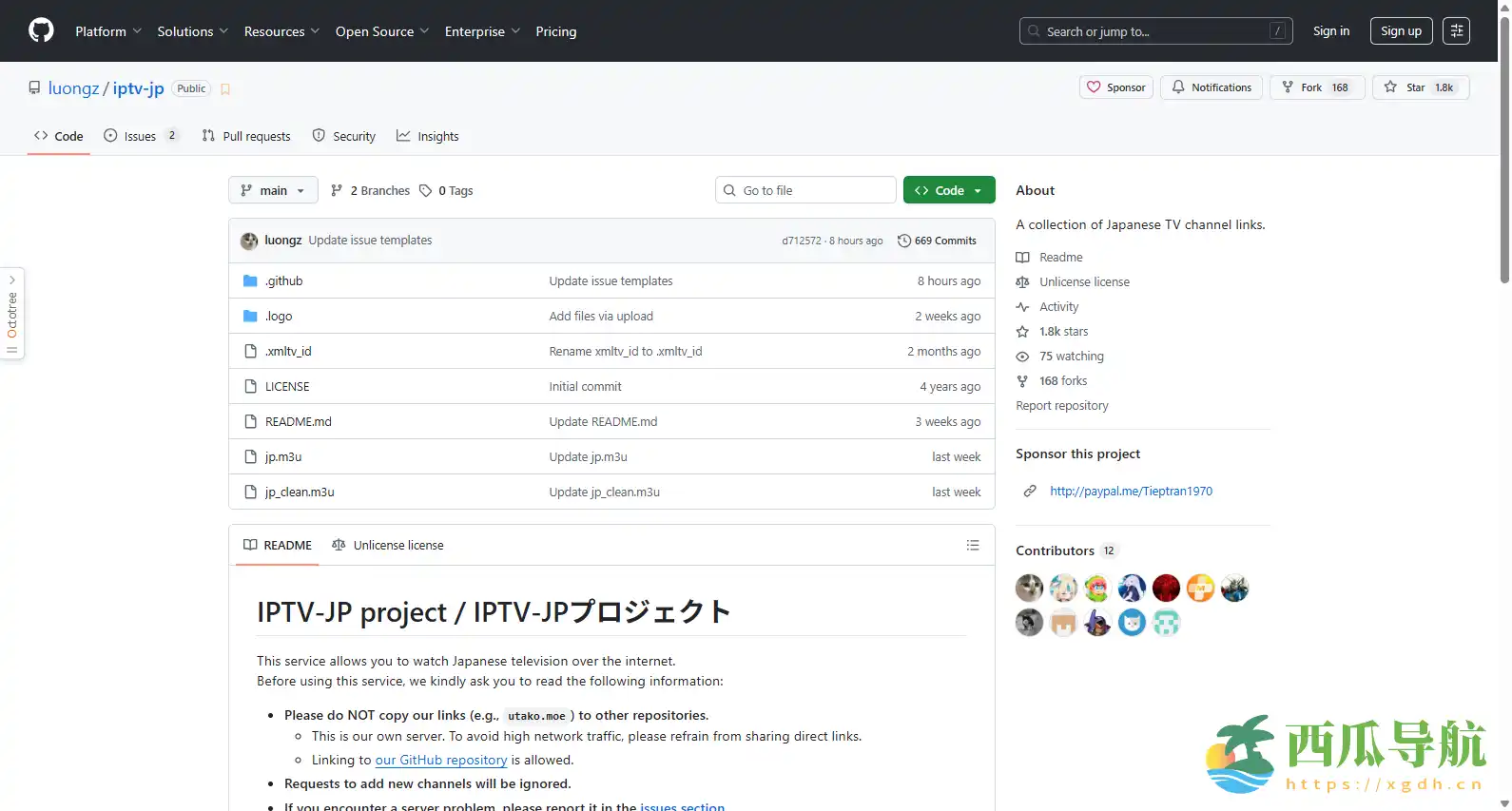Click the luongz author avatar

(x=249, y=241)
